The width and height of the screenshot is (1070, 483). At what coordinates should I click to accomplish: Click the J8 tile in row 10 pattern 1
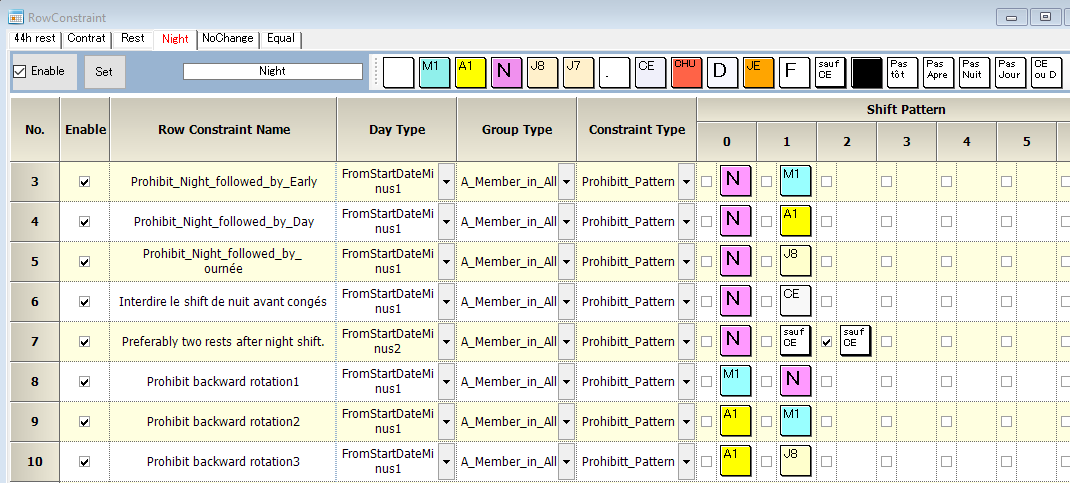[x=795, y=460]
